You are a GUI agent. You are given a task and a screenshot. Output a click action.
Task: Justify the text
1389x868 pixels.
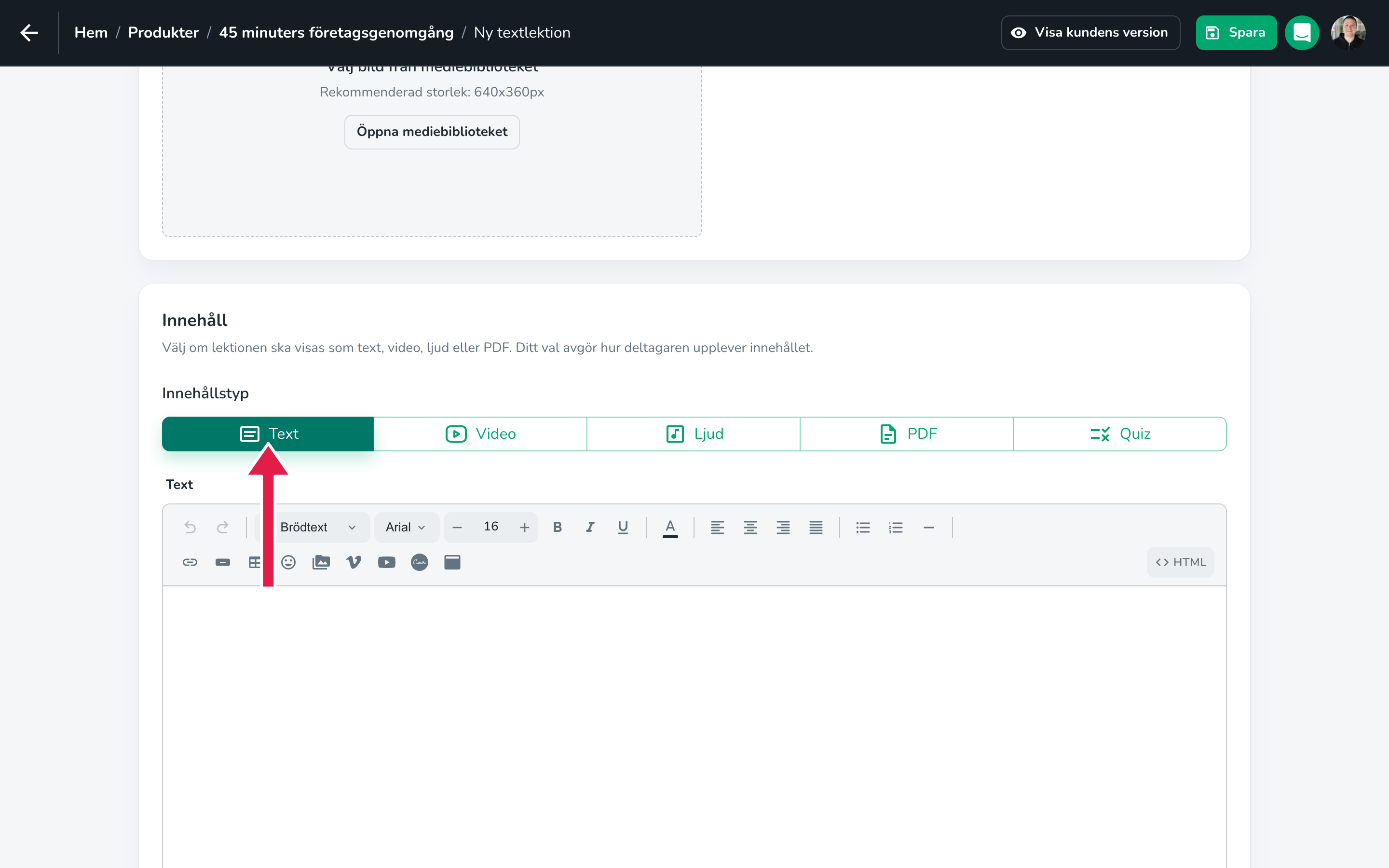click(816, 527)
